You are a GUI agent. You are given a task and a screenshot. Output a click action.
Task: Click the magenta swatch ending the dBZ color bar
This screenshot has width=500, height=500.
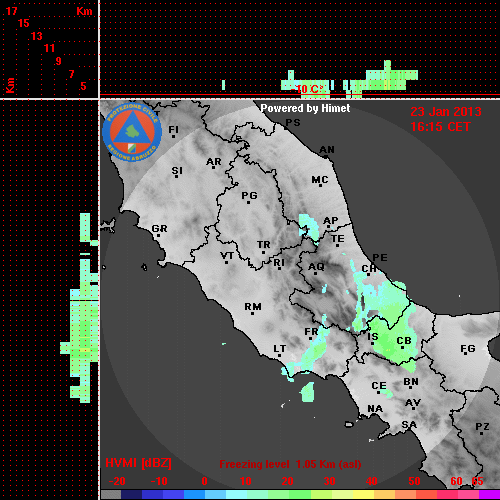point(489,494)
